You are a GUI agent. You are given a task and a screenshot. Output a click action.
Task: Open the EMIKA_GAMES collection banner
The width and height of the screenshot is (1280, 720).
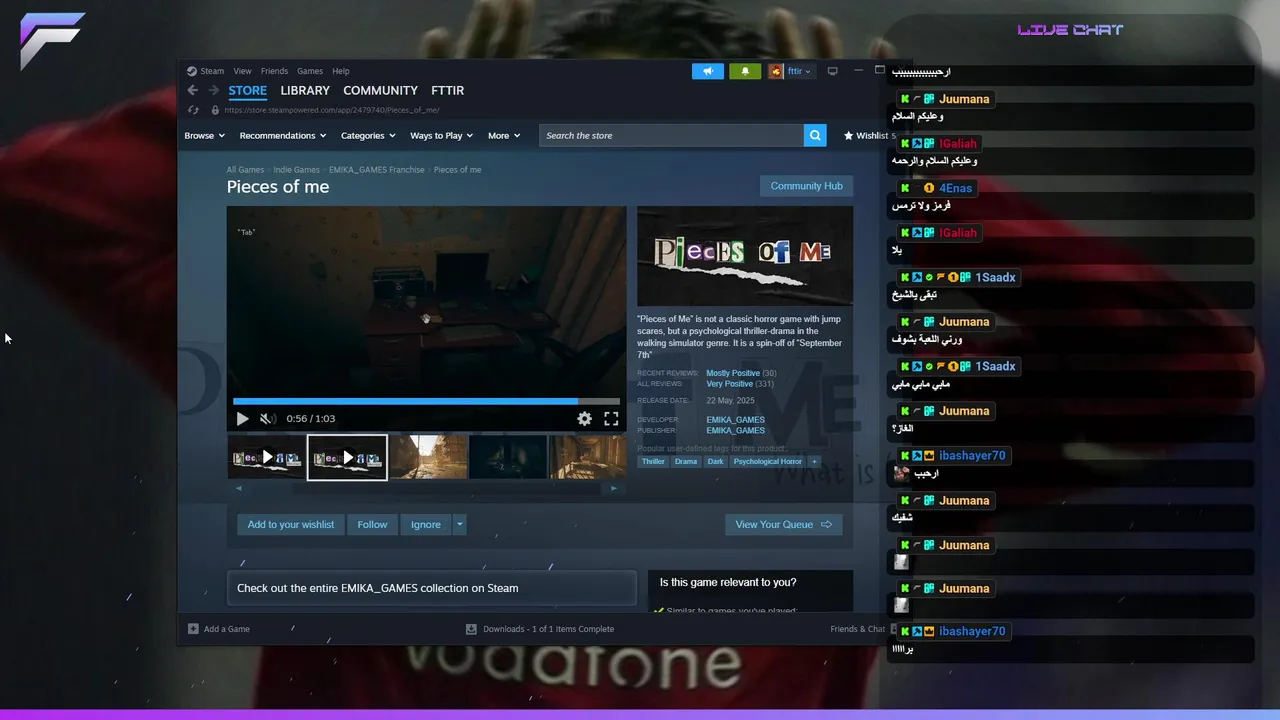point(431,588)
